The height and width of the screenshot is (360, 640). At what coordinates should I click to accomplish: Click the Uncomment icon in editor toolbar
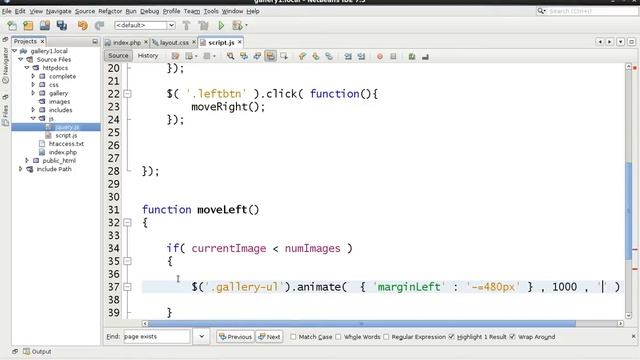425,56
